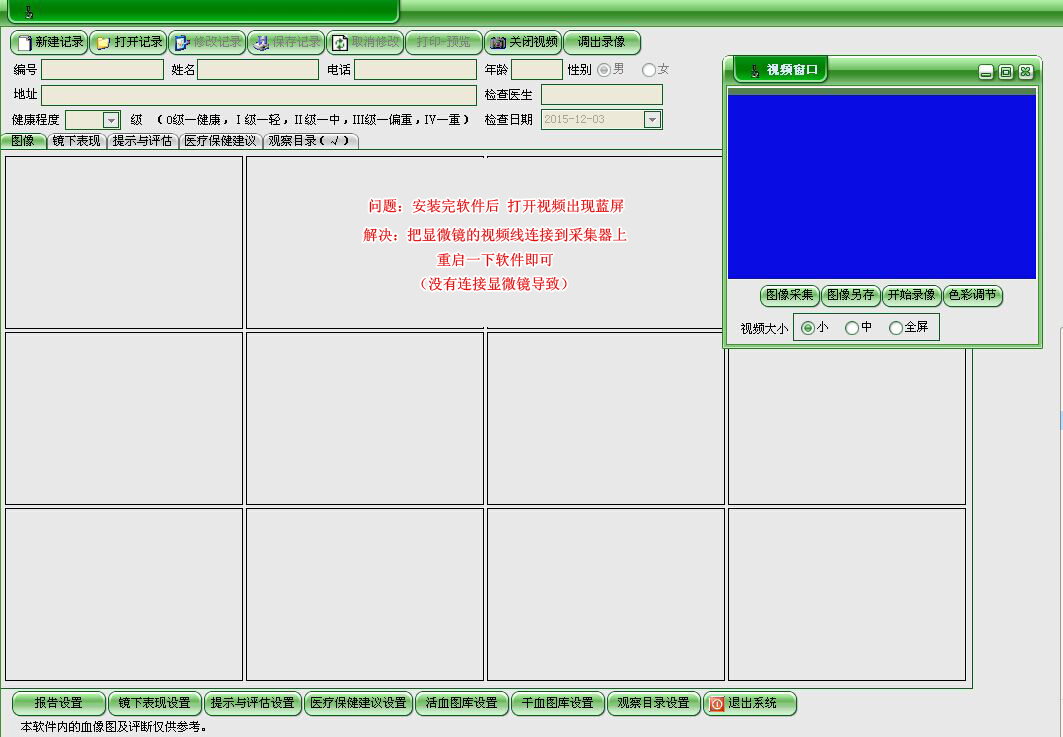Click the 退出系统 exit icon button
This screenshot has height=737, width=1063.
coord(716,703)
